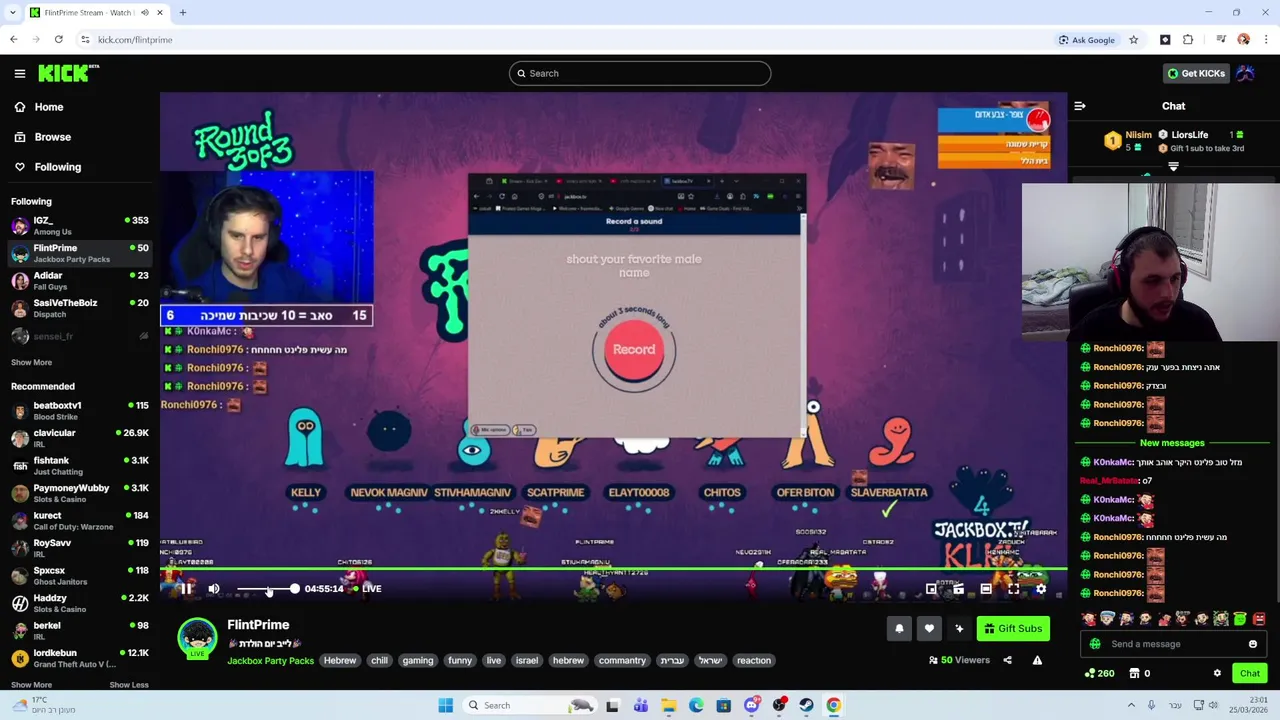
Task: Jump to New messages in chat
Action: coord(1172,443)
